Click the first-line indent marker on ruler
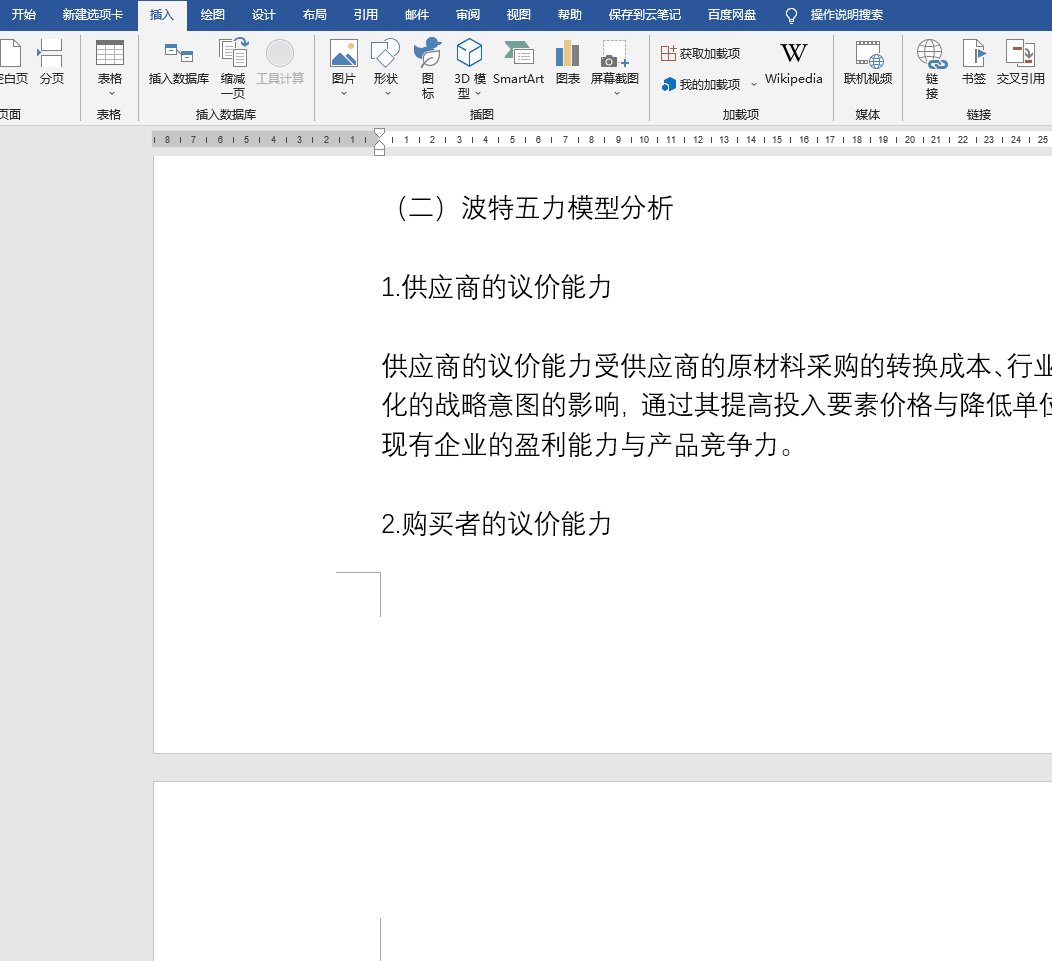 click(379, 133)
